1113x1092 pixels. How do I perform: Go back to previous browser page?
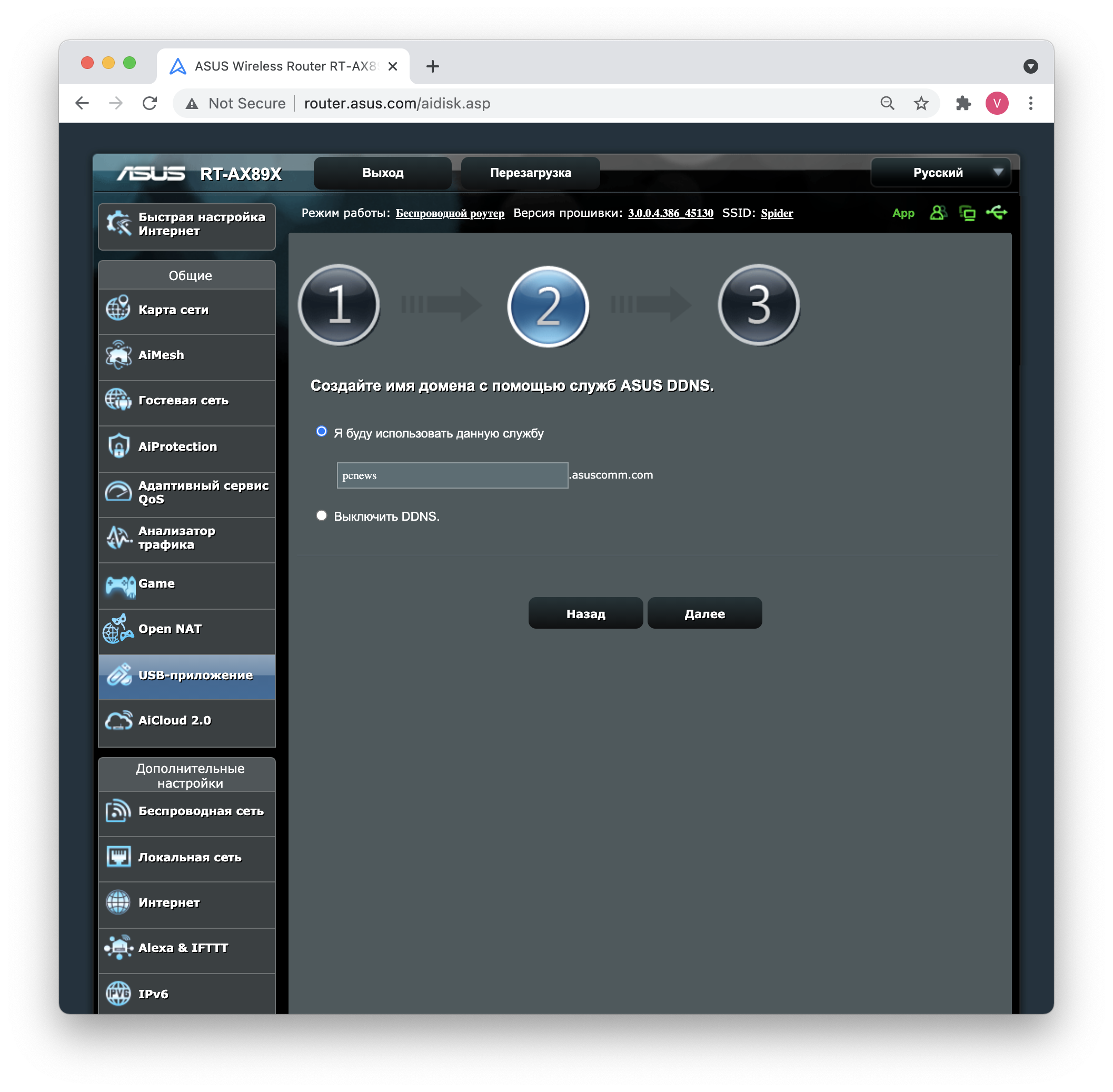click(x=82, y=103)
